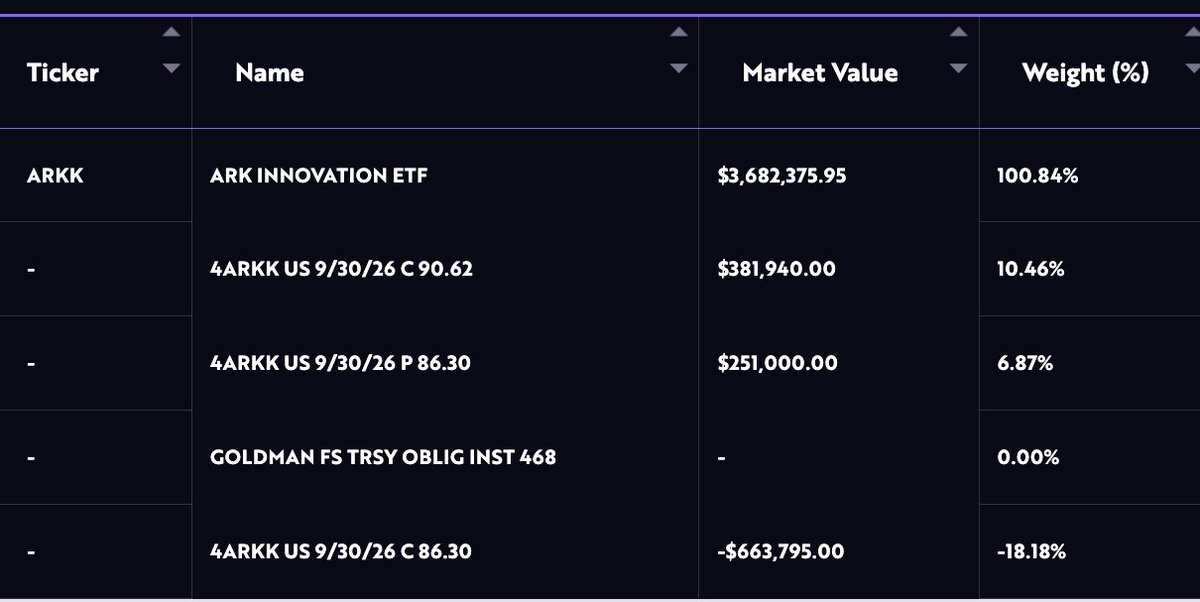This screenshot has height=602, width=1200.
Task: Click the Ticker column header
Action: click(x=63, y=73)
